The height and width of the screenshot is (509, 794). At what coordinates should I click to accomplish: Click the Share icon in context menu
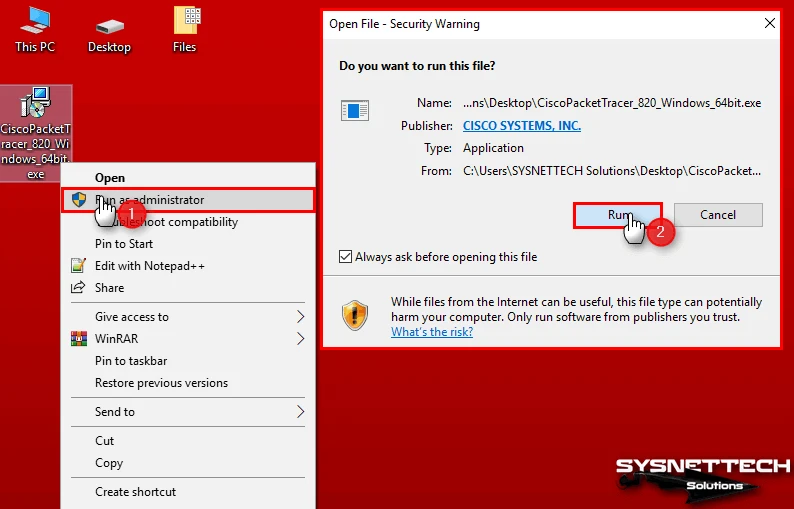[x=78, y=288]
